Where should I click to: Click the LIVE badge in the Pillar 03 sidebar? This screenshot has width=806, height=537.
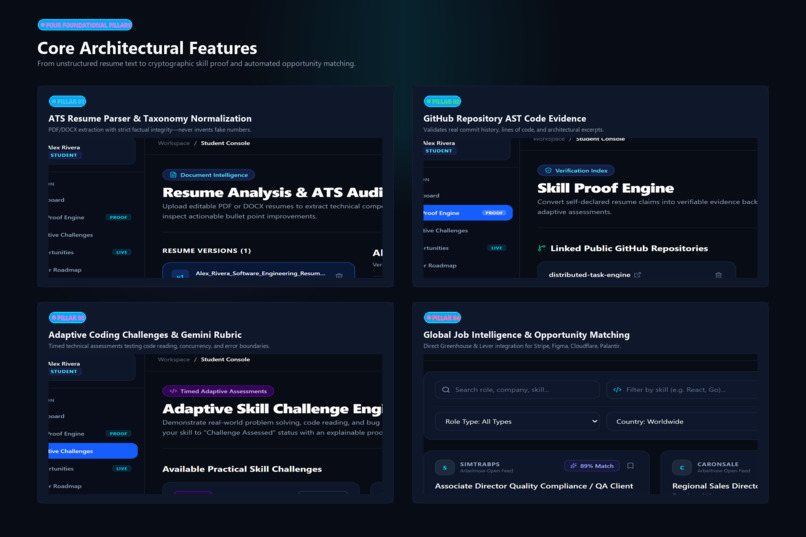(x=121, y=469)
